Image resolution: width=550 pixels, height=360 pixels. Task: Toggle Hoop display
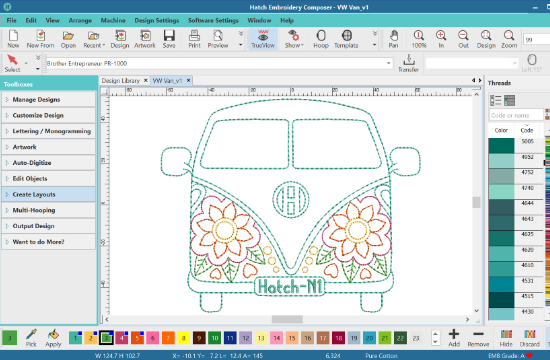pos(321,39)
